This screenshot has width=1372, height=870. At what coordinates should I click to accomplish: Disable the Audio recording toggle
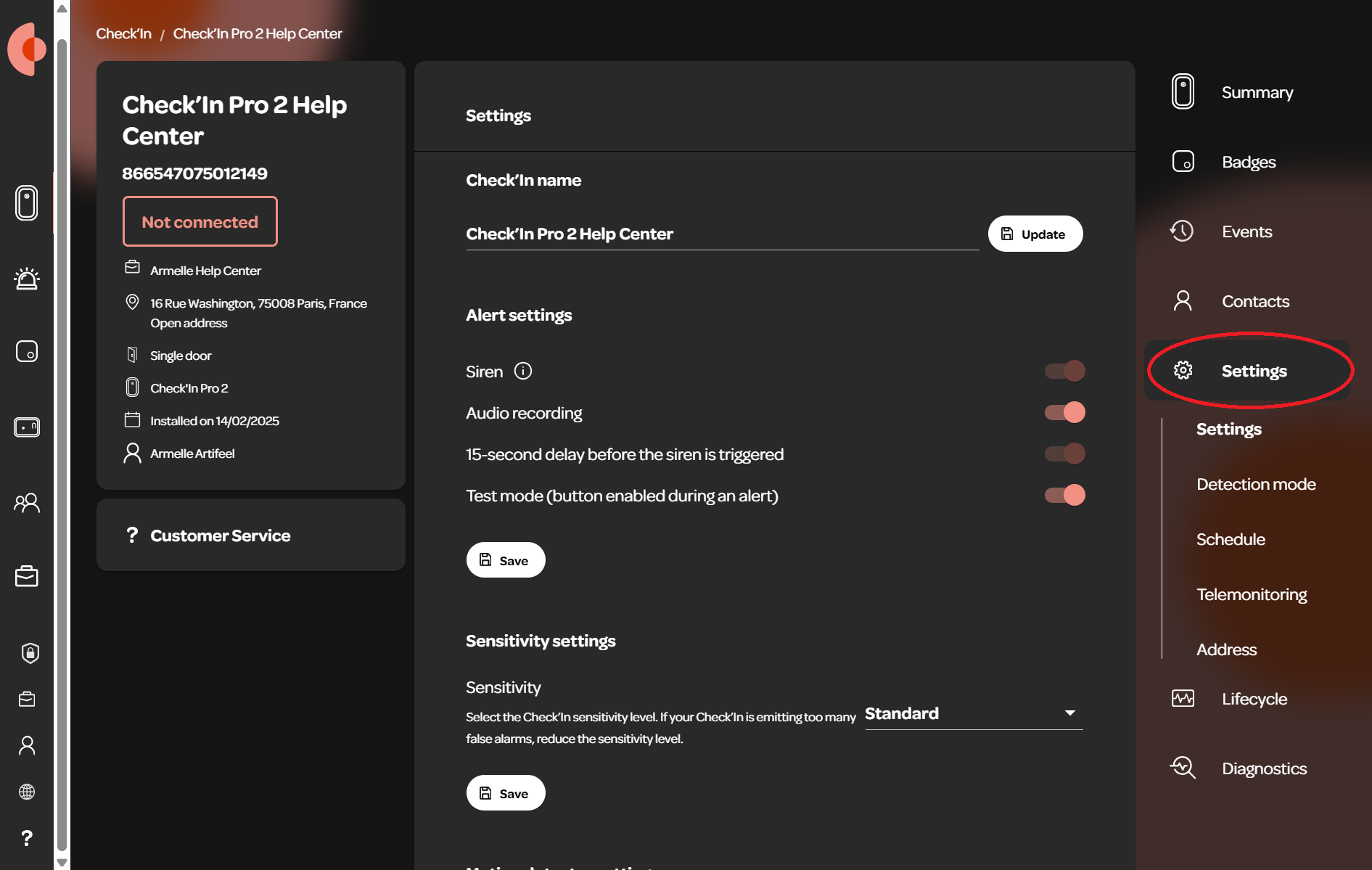click(1064, 412)
